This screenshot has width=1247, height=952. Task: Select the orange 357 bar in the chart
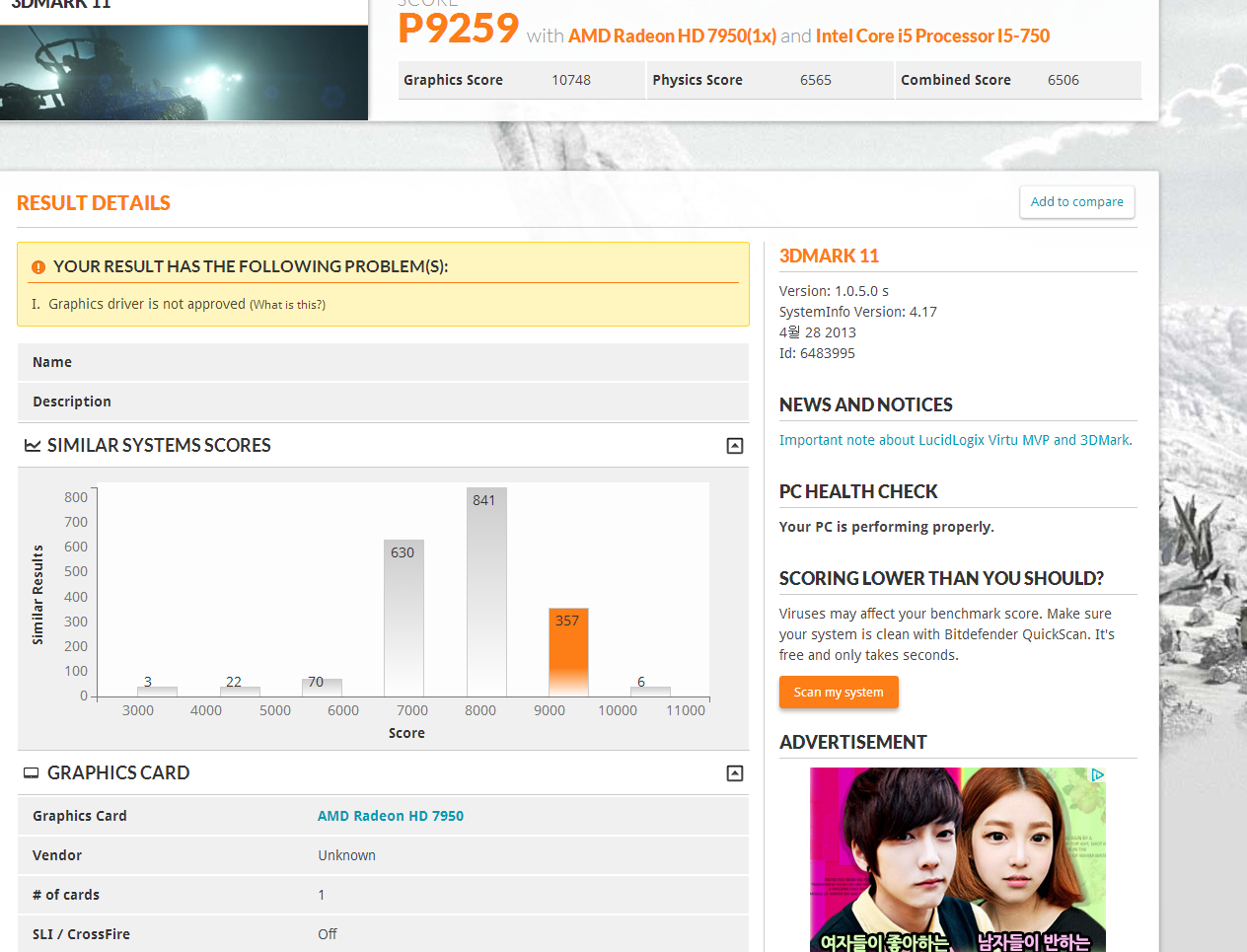[568, 653]
